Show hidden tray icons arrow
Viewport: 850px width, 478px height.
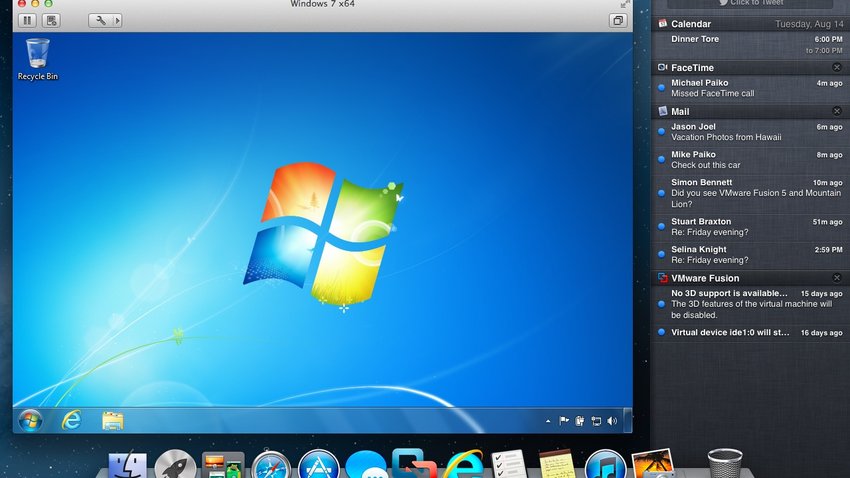[x=548, y=421]
